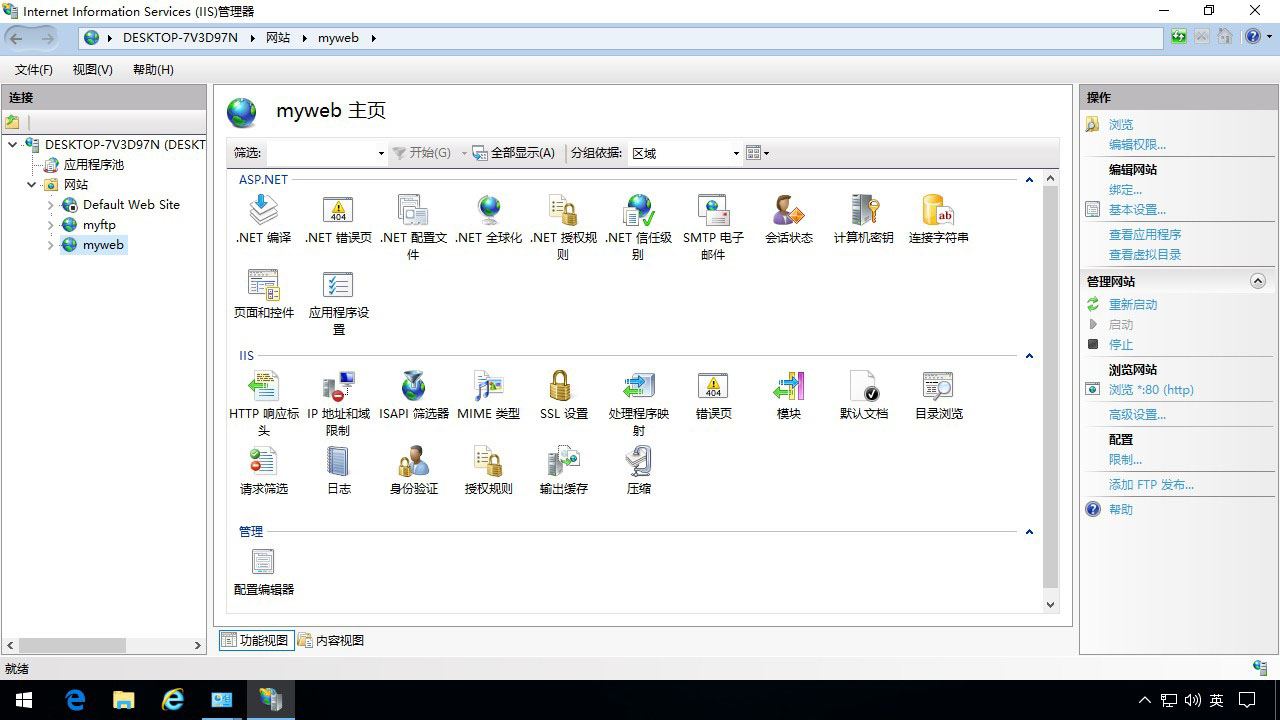Open the 帮助(H) menu
This screenshot has width=1280, height=720.
[x=153, y=70]
